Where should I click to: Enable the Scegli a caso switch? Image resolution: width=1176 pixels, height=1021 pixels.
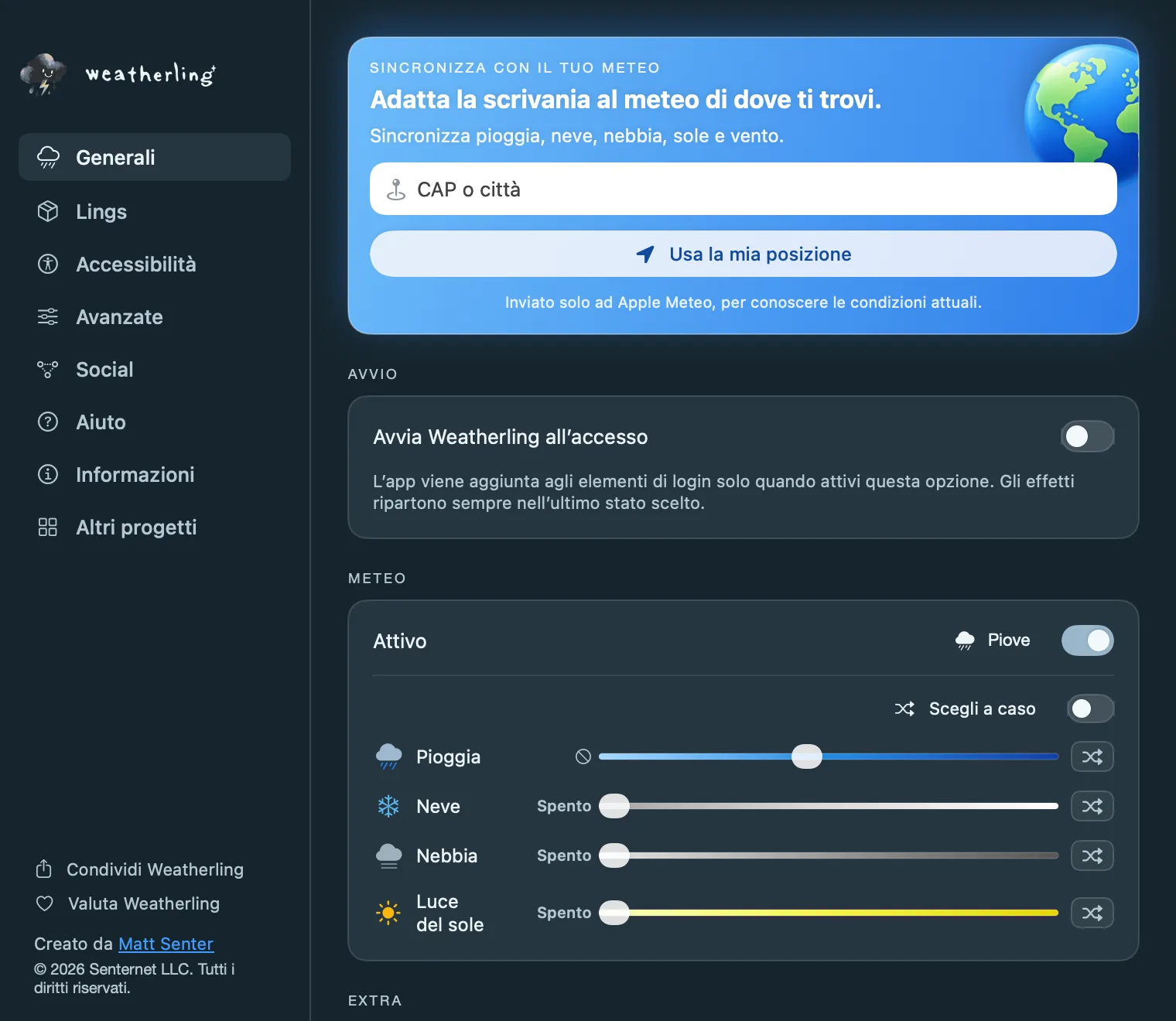click(1090, 709)
